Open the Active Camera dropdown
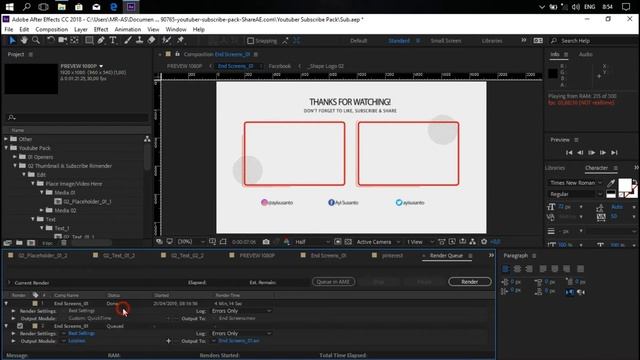 click(378, 242)
